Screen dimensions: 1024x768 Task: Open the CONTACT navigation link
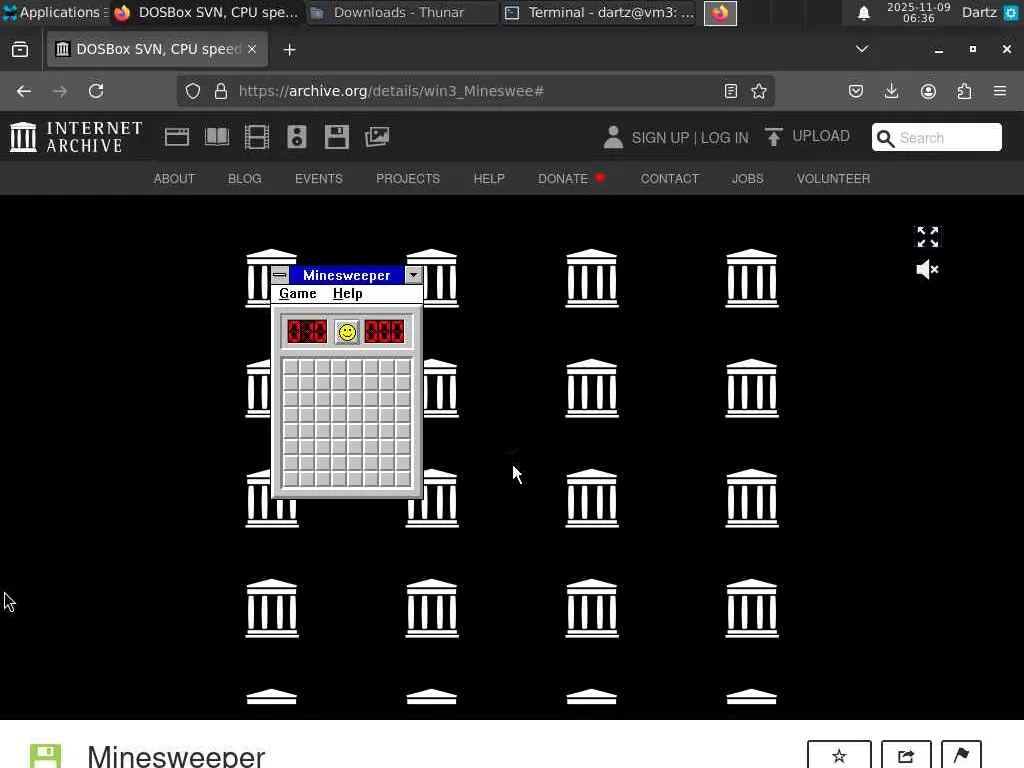click(x=669, y=178)
